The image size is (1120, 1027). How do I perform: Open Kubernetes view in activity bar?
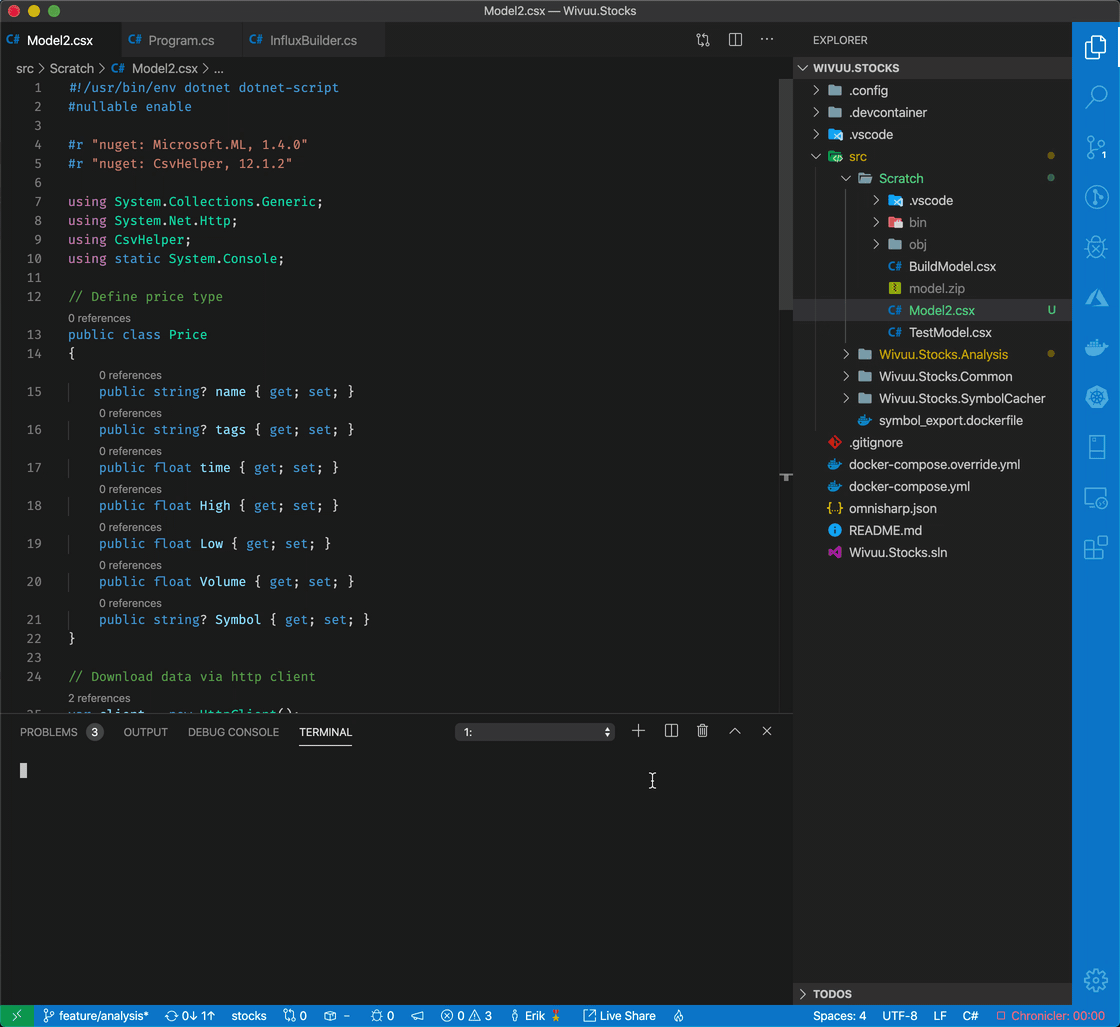click(x=1096, y=397)
